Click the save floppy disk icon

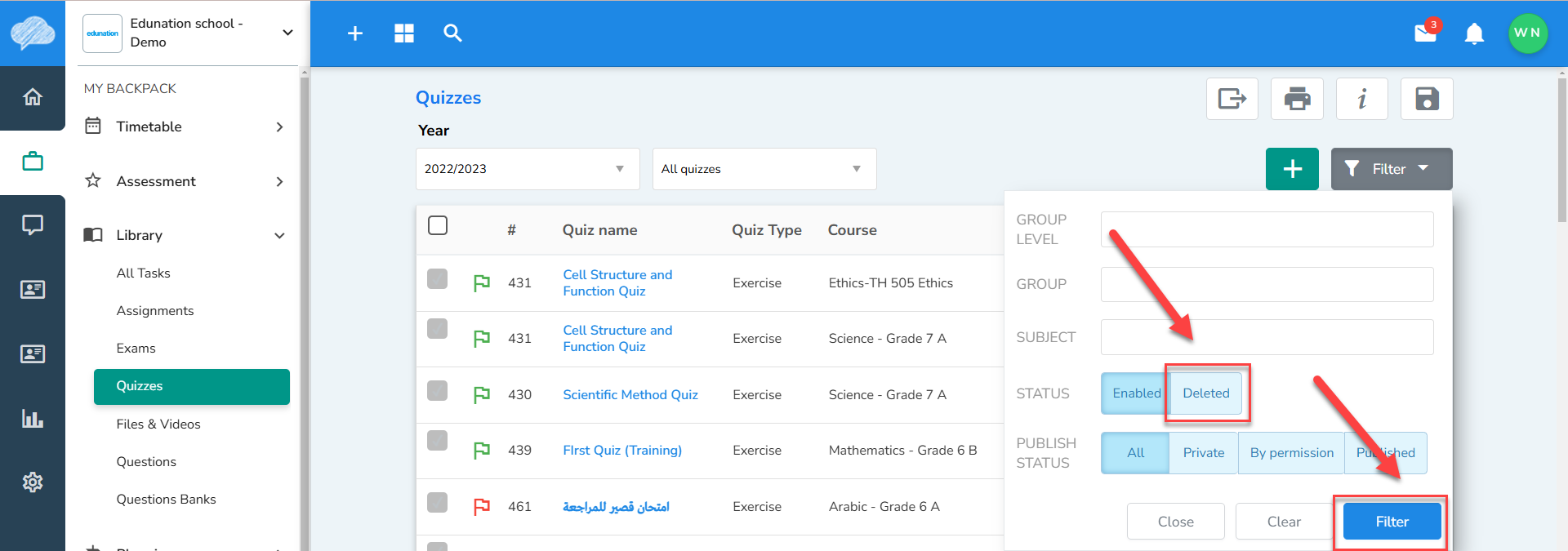1427,99
